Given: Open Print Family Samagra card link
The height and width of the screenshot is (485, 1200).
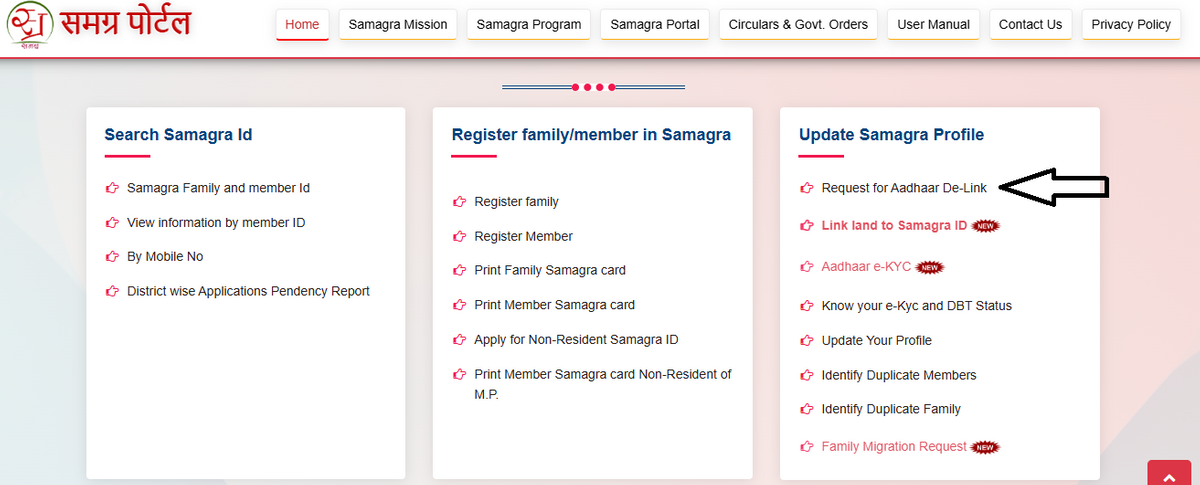Looking at the screenshot, I should pyautogui.click(x=550, y=270).
